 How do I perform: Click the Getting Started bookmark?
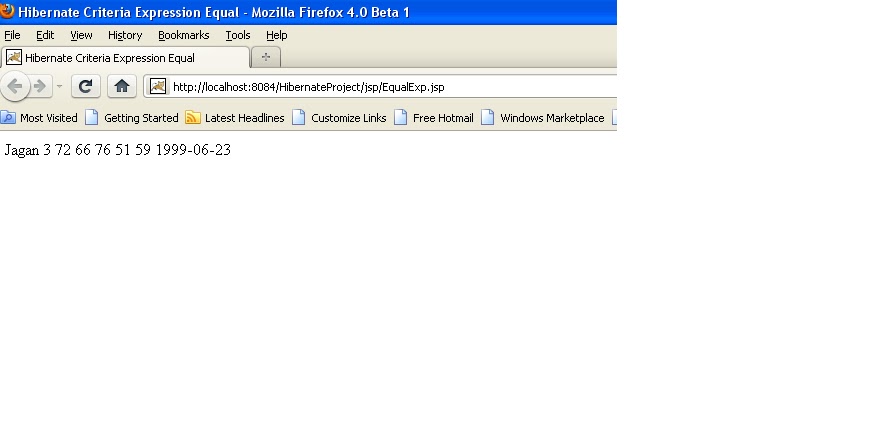point(132,117)
